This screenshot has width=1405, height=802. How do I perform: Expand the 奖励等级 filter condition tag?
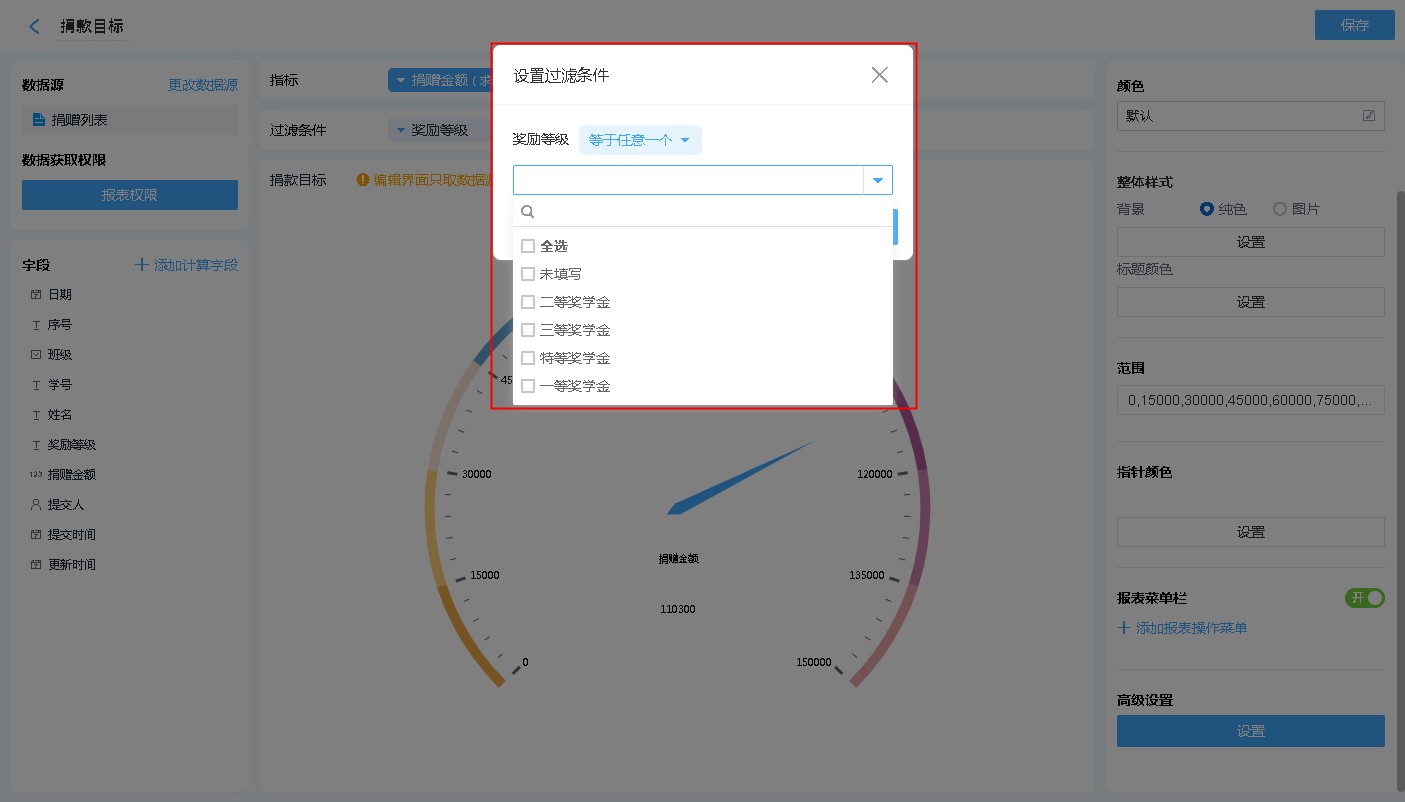click(430, 130)
